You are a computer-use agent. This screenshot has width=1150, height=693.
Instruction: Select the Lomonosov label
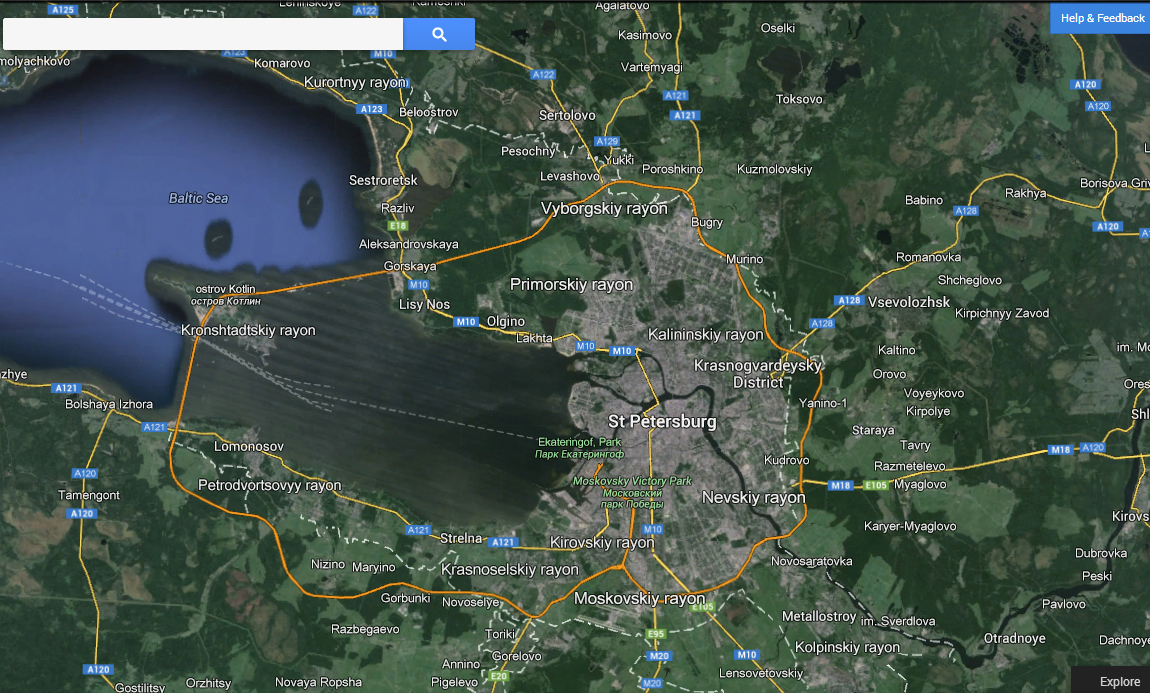pyautogui.click(x=249, y=447)
